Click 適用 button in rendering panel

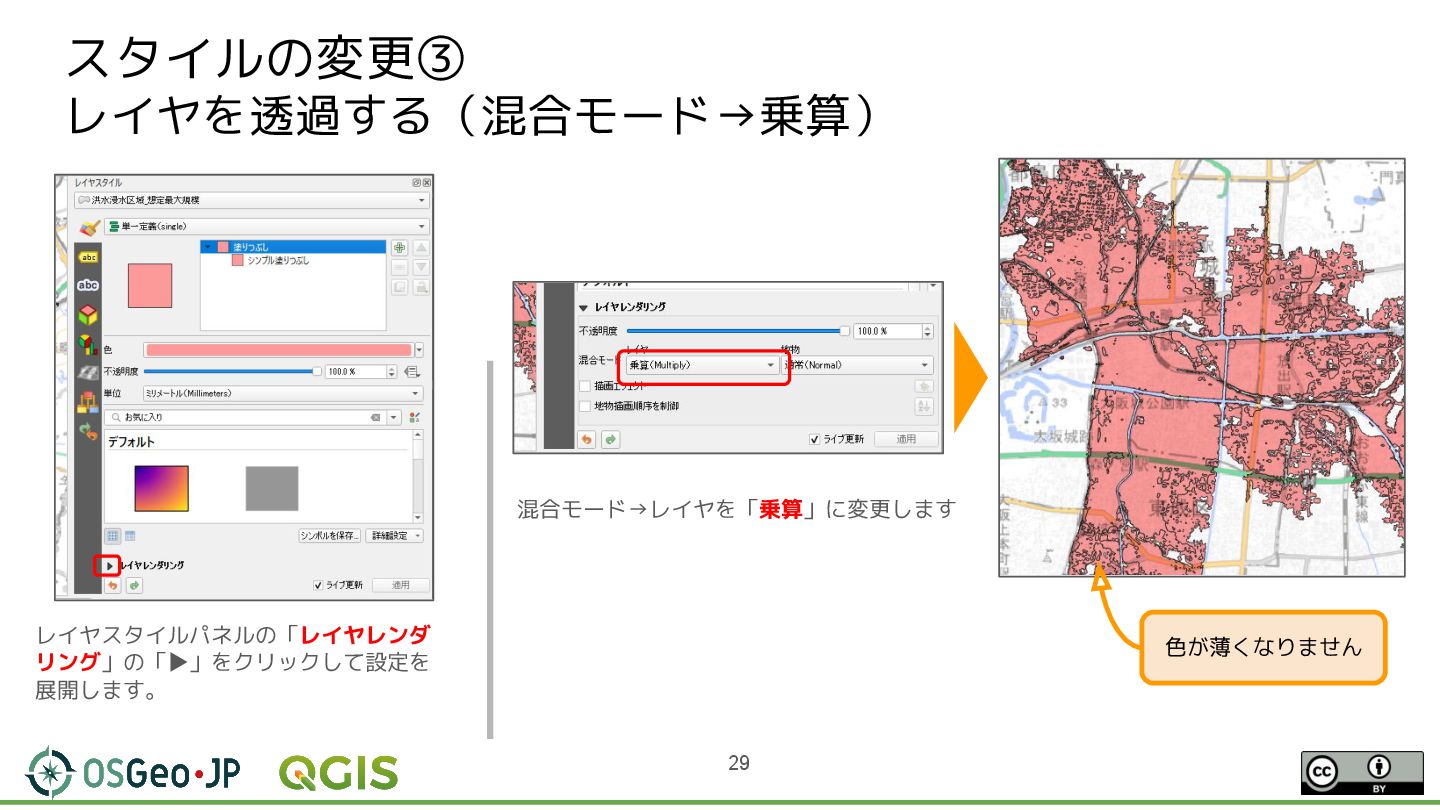[x=906, y=439]
